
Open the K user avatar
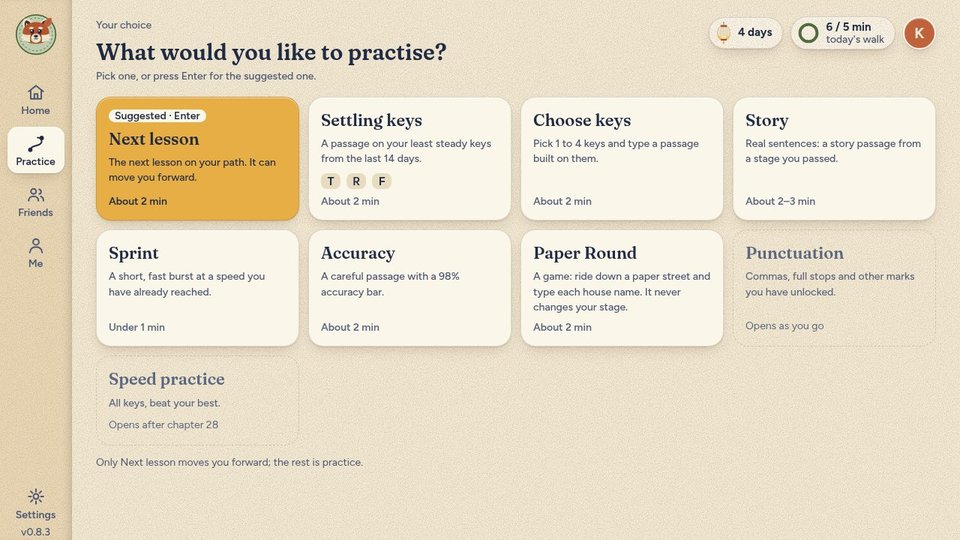[919, 33]
